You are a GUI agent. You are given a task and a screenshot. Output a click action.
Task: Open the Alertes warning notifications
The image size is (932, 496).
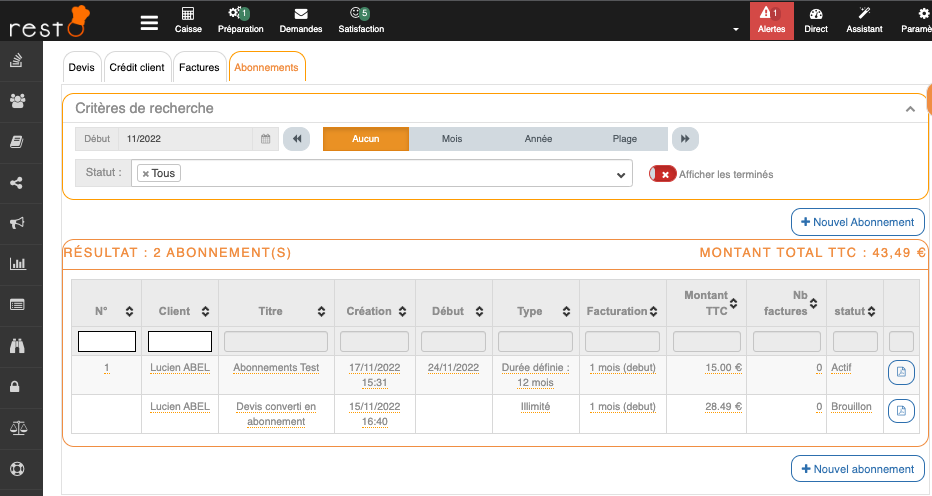click(771, 20)
